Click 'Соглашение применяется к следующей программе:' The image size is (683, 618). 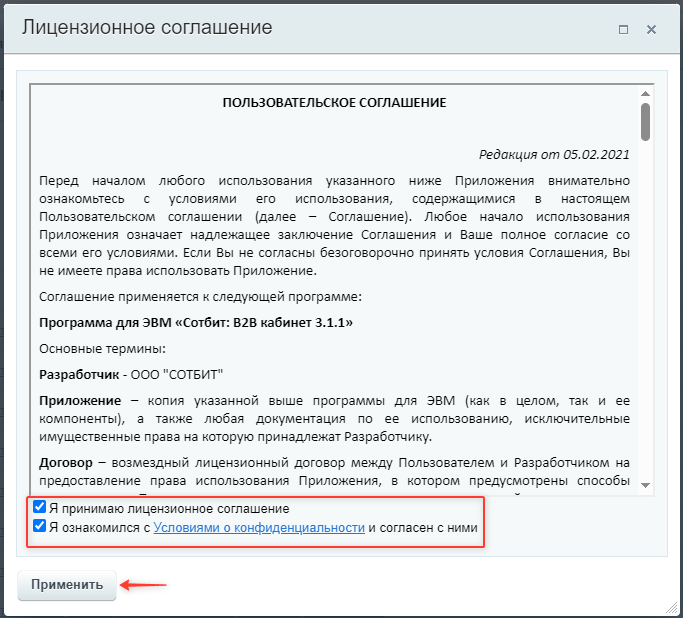pyautogui.click(x=200, y=297)
